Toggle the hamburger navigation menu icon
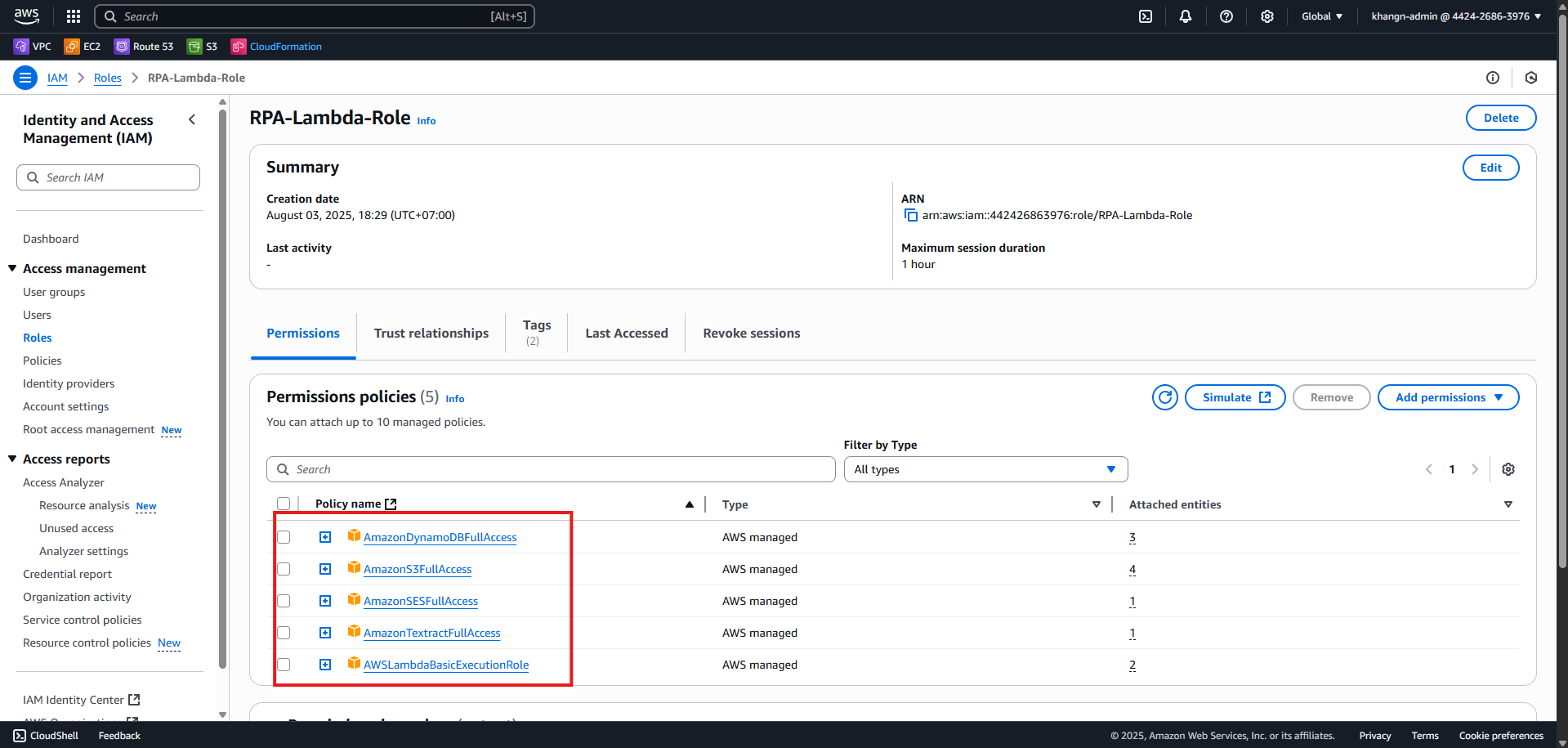The width and height of the screenshot is (1568, 748). coord(25,78)
